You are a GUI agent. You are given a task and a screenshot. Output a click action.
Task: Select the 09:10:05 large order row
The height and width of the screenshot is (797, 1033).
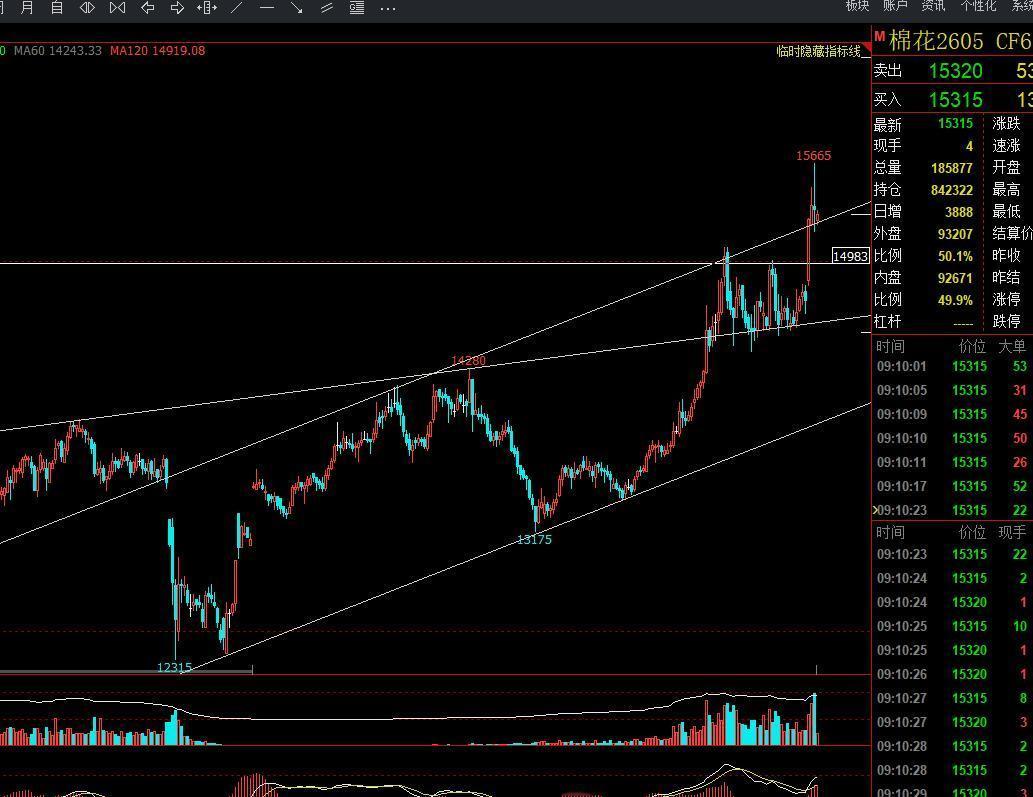[x=952, y=391]
